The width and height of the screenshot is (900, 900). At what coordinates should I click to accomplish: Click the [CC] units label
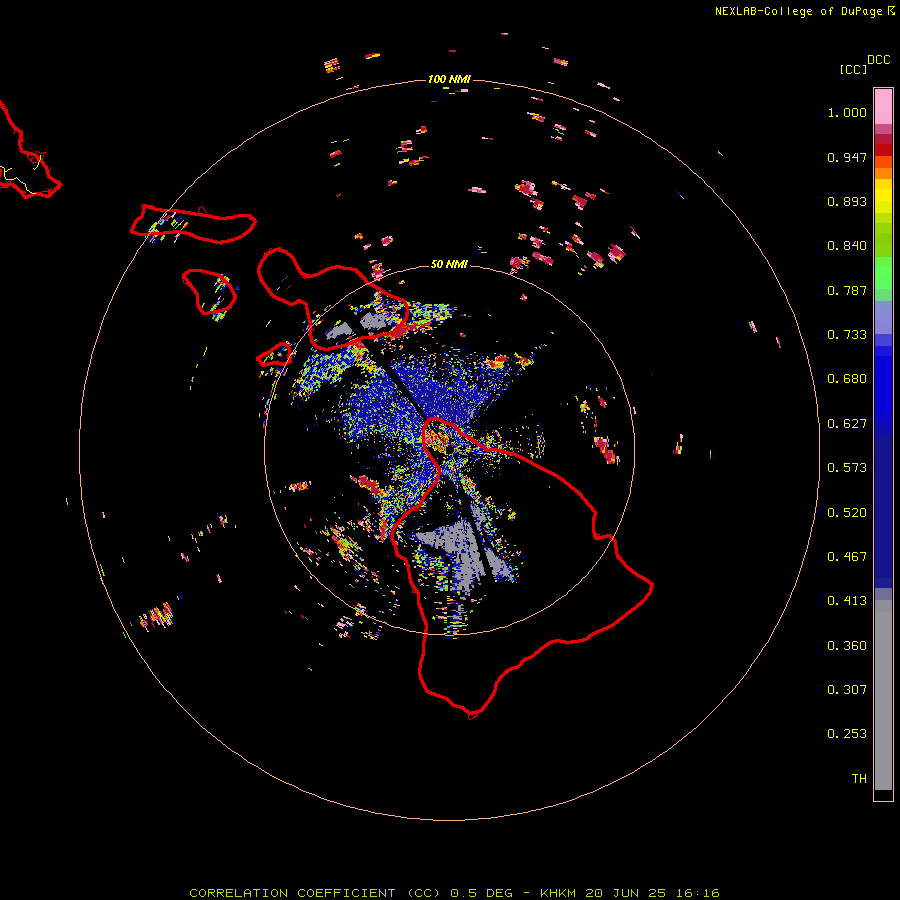(853, 69)
